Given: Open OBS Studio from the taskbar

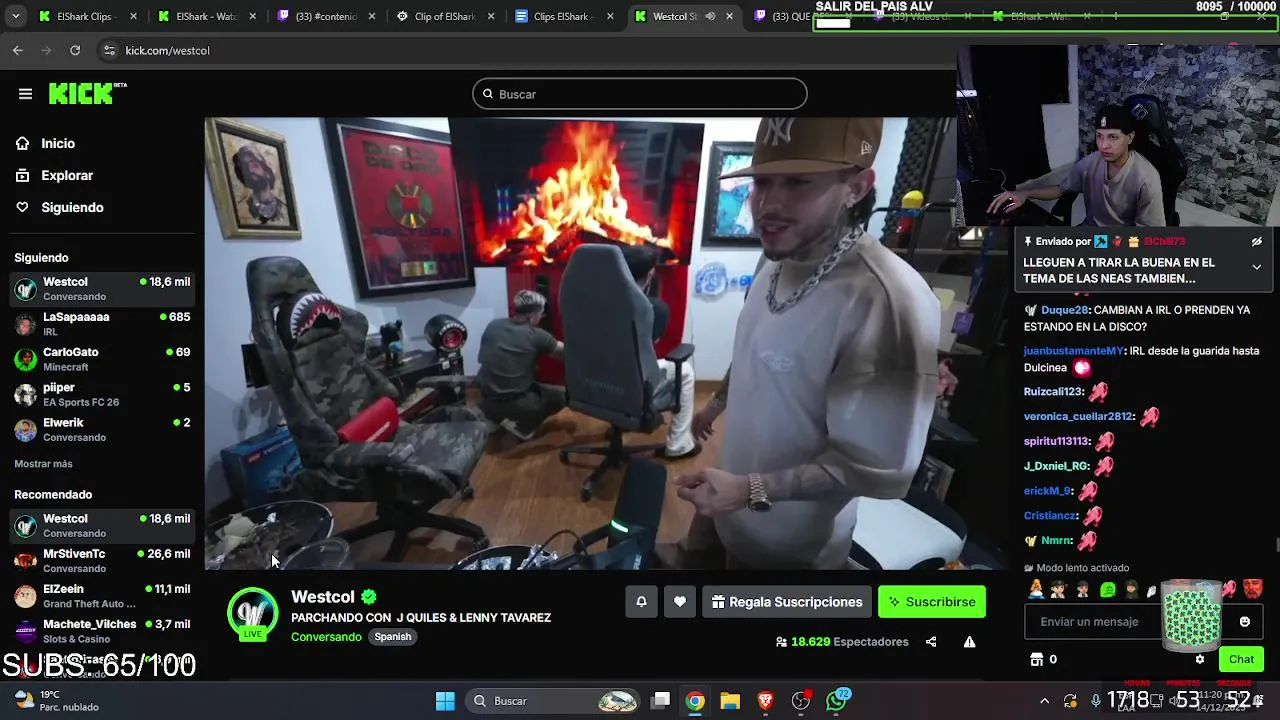Looking at the screenshot, I should 800,701.
